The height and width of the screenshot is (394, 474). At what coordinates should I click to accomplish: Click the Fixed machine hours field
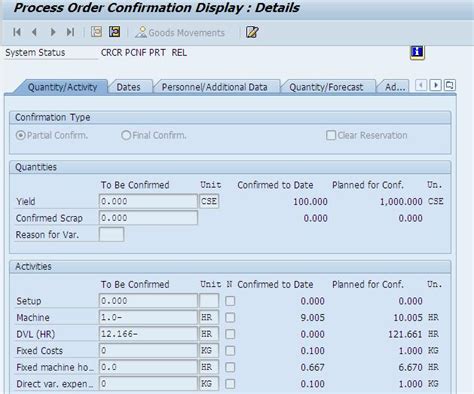click(148, 367)
